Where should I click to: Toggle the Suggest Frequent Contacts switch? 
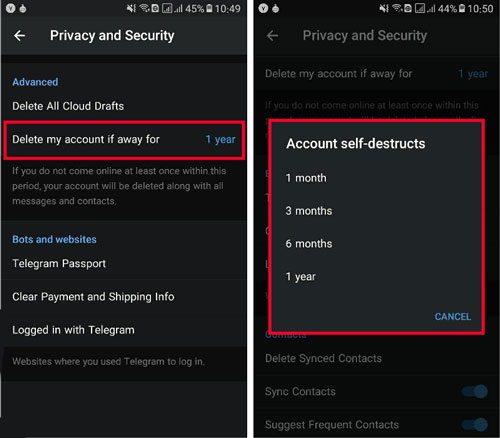point(476,424)
